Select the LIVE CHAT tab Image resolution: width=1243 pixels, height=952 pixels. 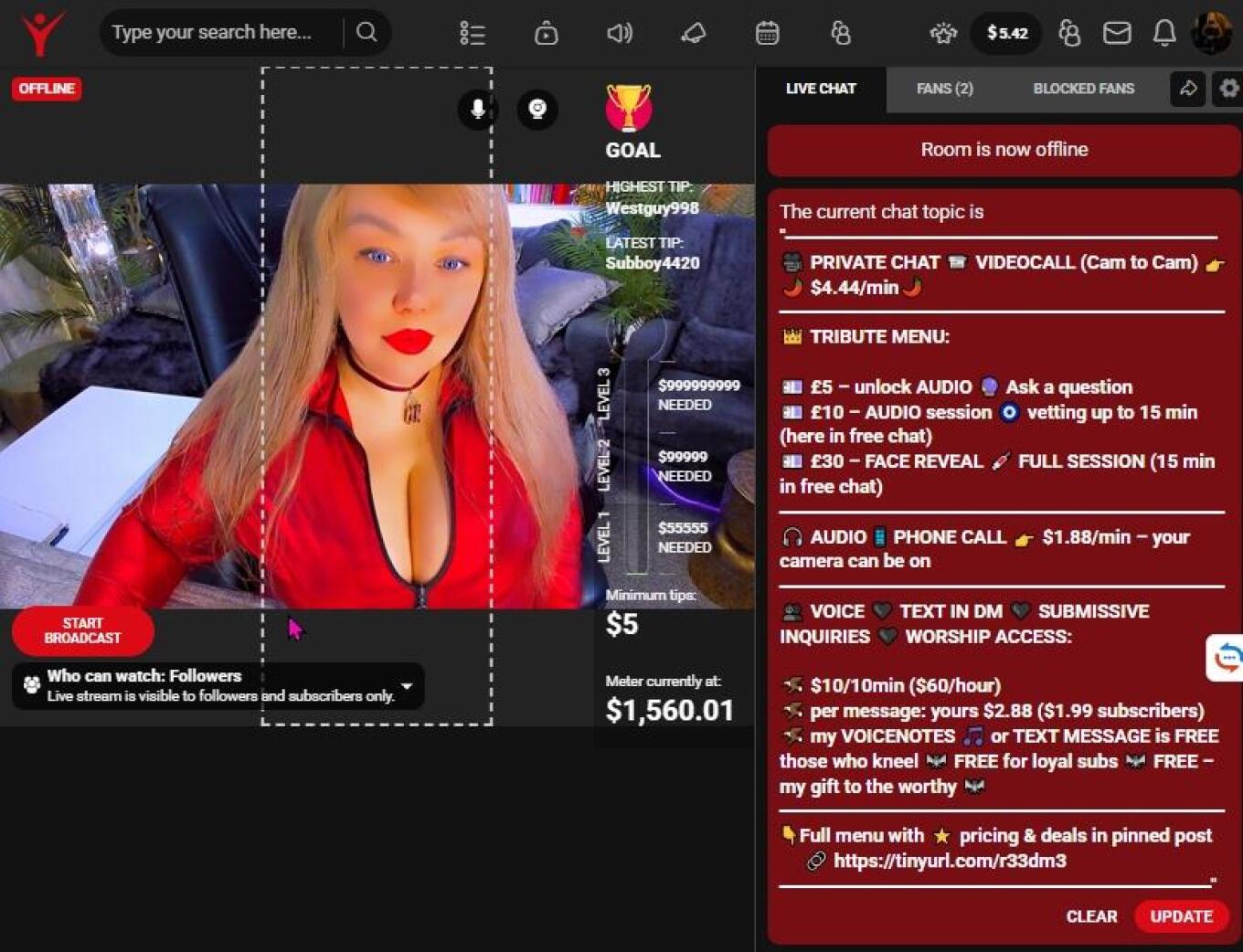point(821,89)
